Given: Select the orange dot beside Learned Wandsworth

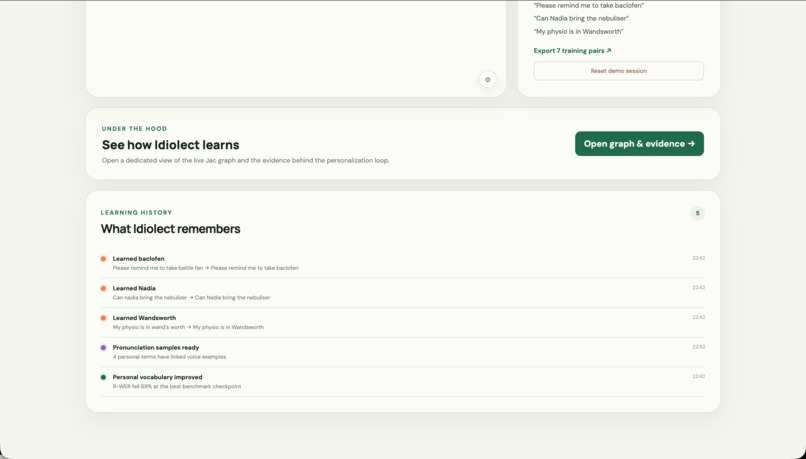Looking at the screenshot, I should (103, 318).
